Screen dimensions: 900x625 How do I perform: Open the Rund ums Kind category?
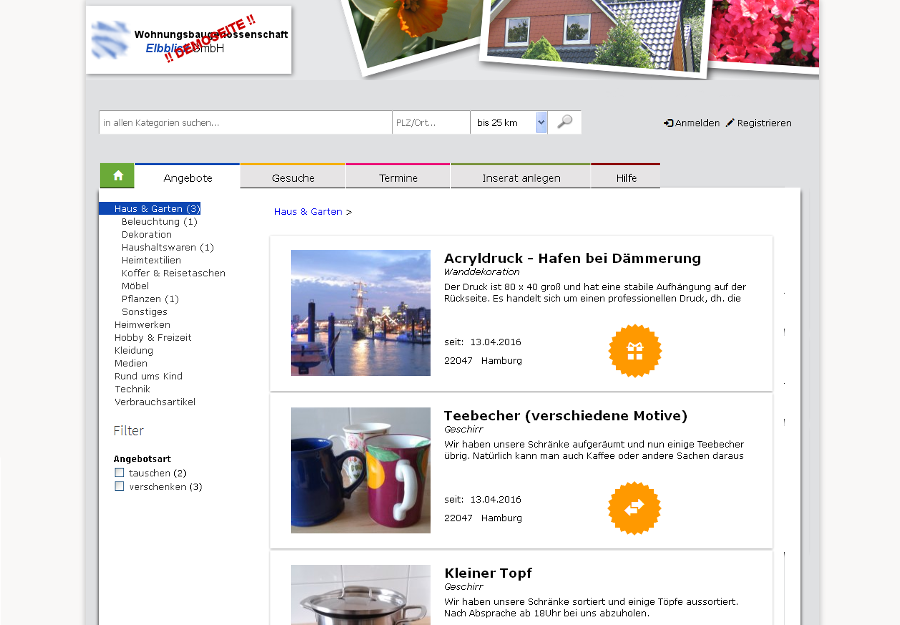(x=148, y=376)
